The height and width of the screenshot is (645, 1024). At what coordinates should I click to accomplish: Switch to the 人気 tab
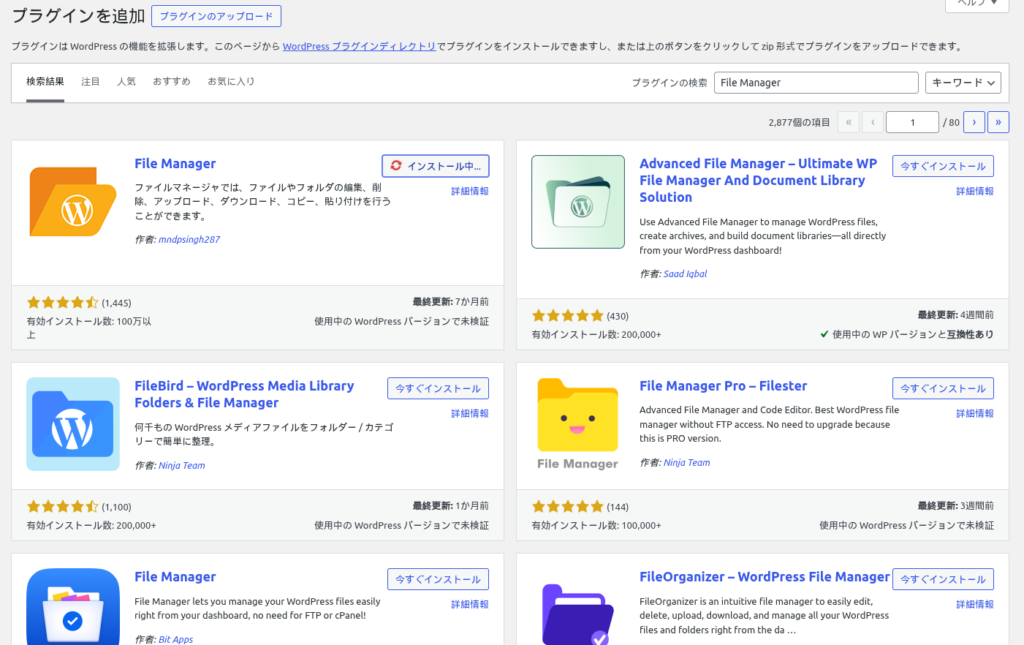click(126, 82)
